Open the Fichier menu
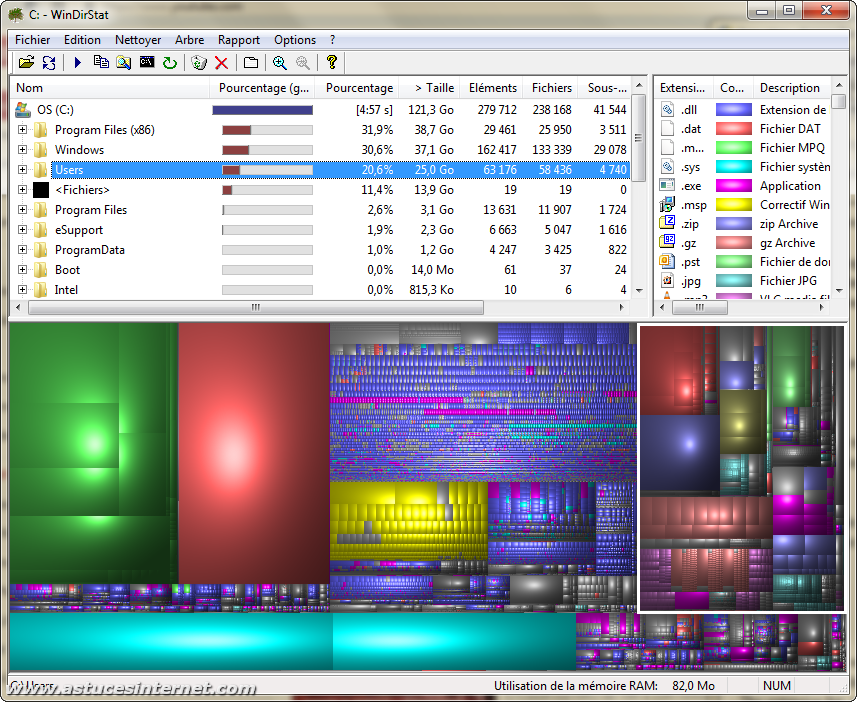 tap(32, 40)
